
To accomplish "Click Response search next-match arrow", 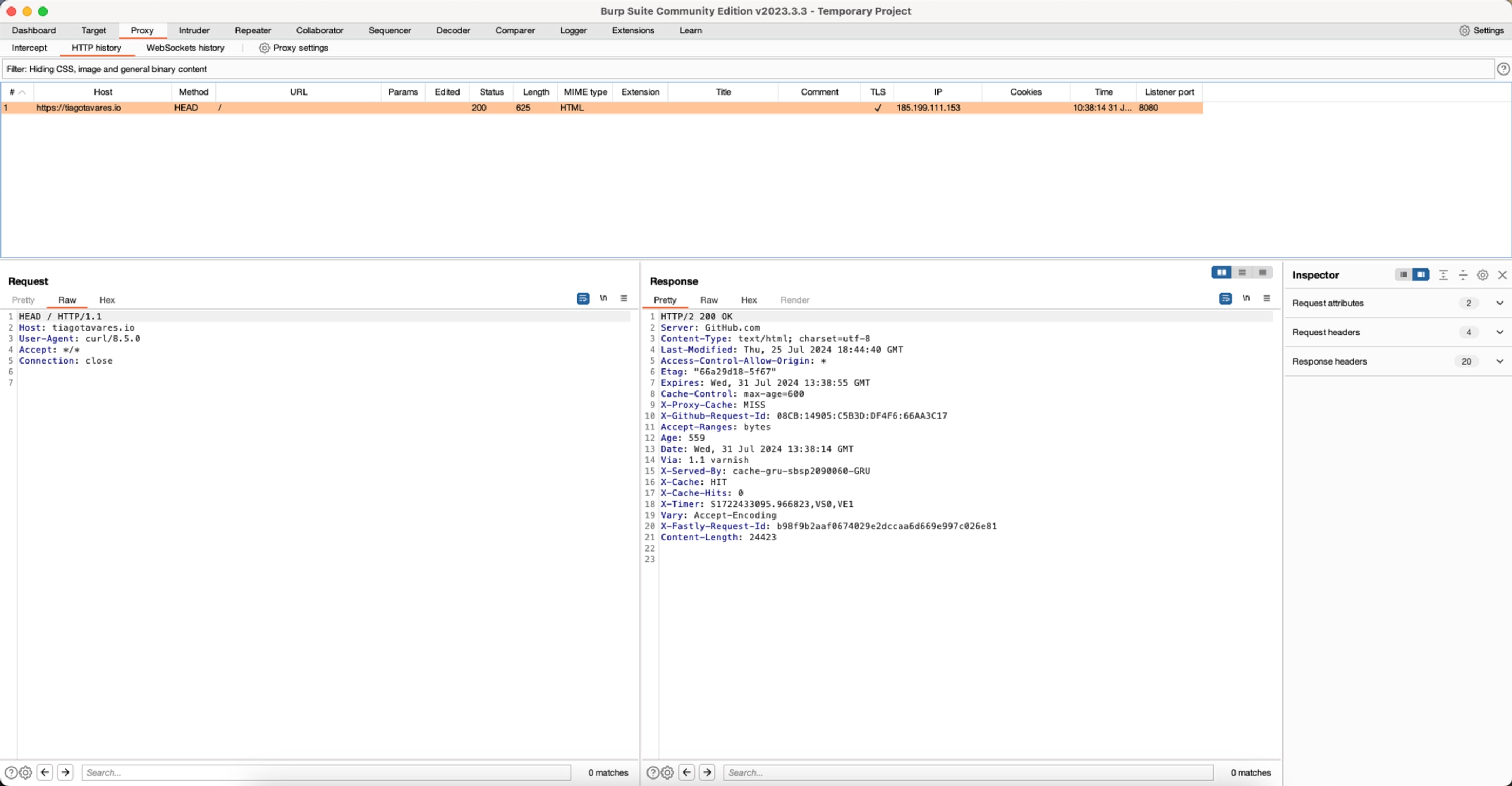I will 707,772.
